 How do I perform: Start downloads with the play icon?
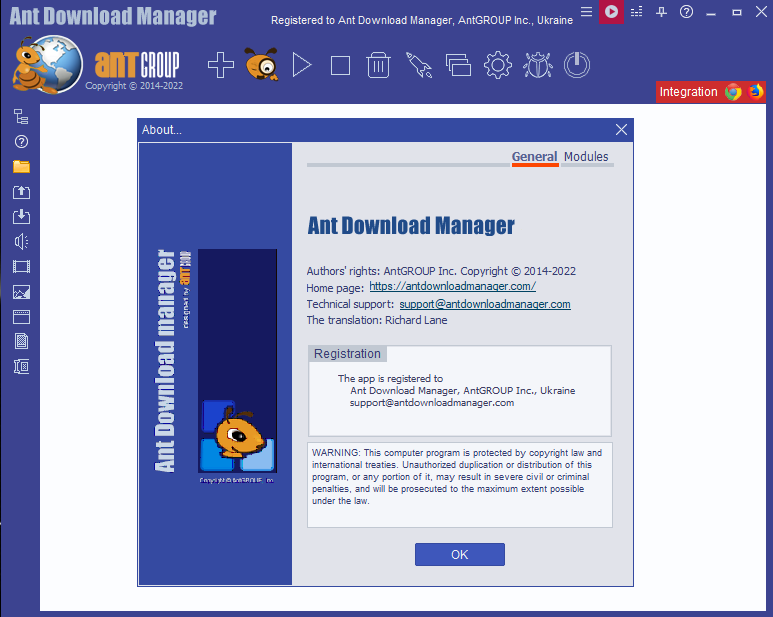(302, 65)
